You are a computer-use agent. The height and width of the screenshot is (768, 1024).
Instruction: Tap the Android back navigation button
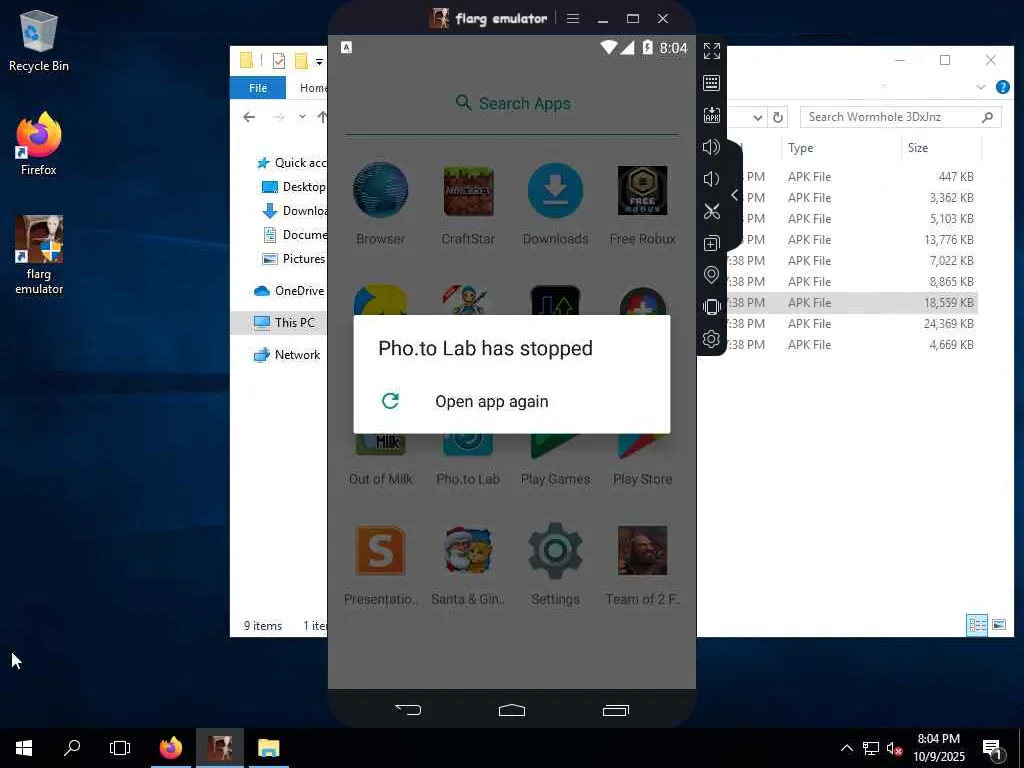408,710
